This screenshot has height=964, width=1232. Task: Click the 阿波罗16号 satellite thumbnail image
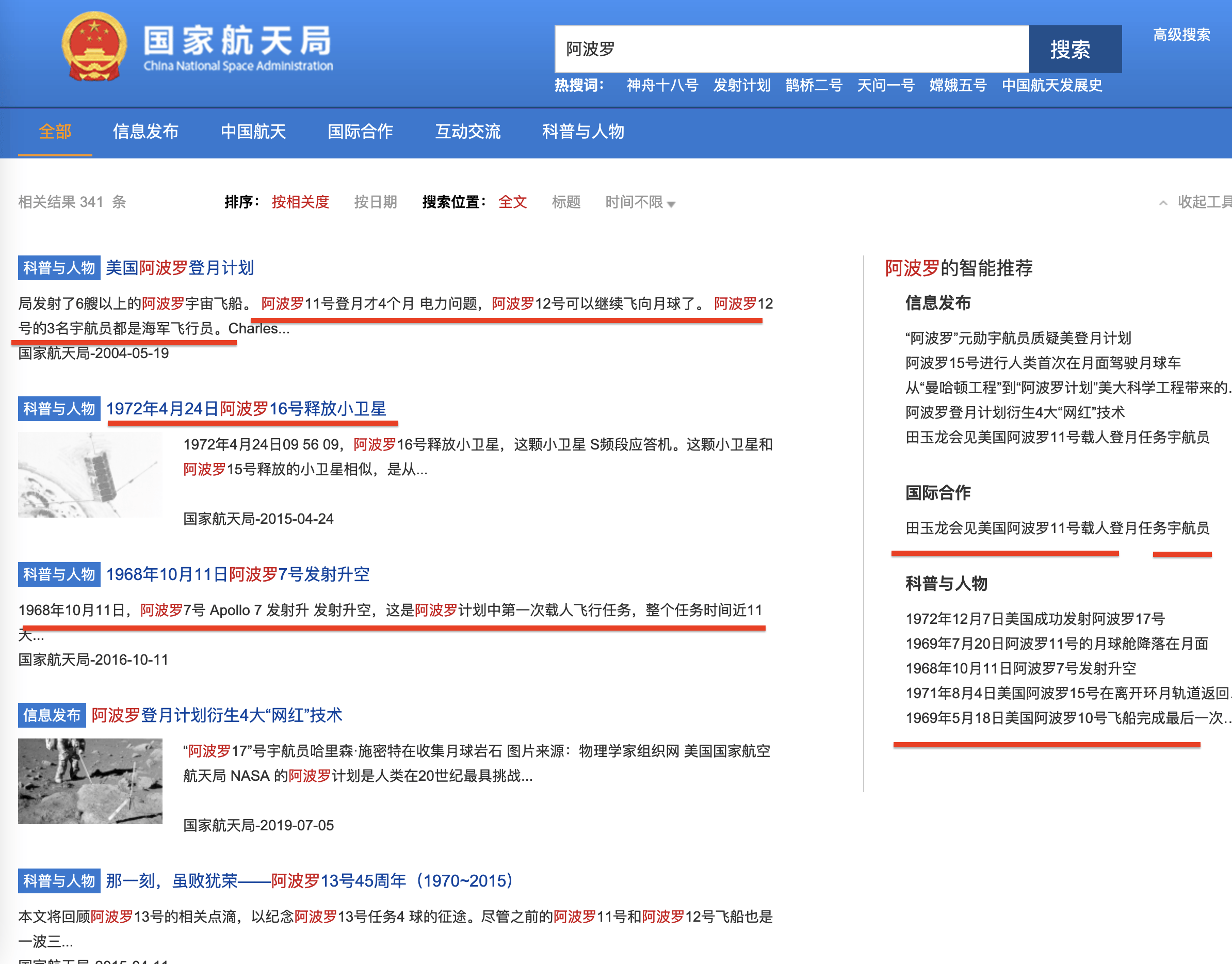90,475
